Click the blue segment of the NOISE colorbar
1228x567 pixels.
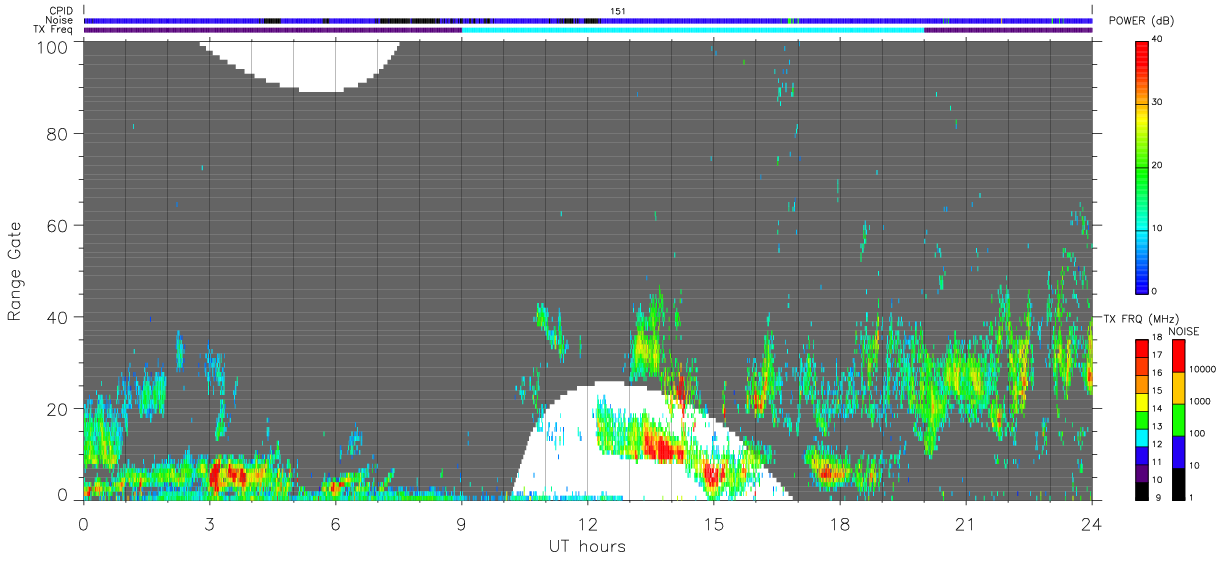[1178, 452]
